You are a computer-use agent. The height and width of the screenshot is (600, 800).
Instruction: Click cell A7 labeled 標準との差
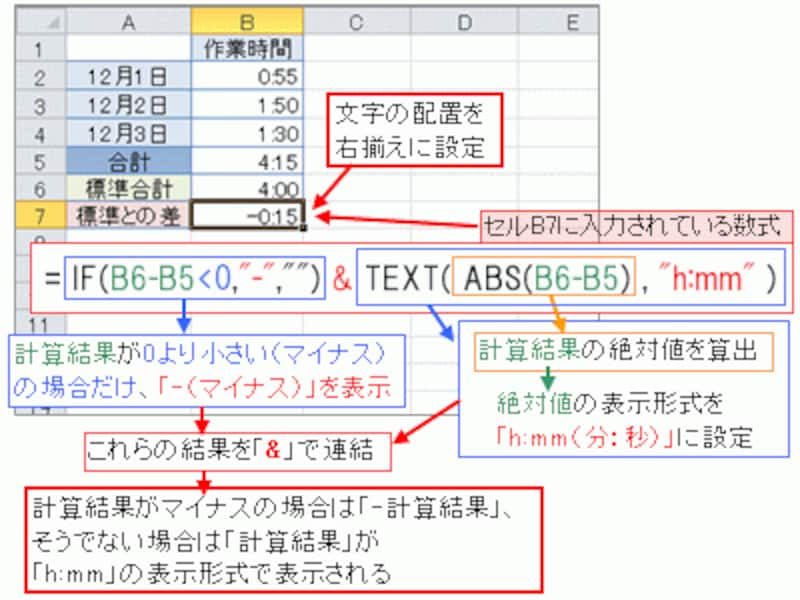coord(128,215)
